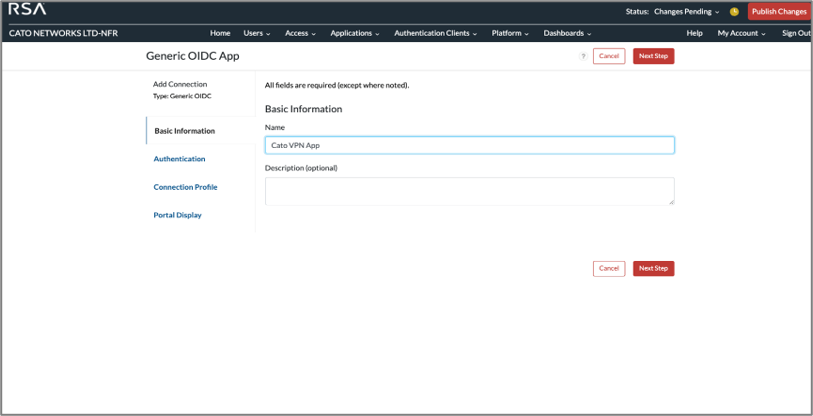Click the Description optional text area
The width and height of the screenshot is (813, 416).
coord(470,191)
